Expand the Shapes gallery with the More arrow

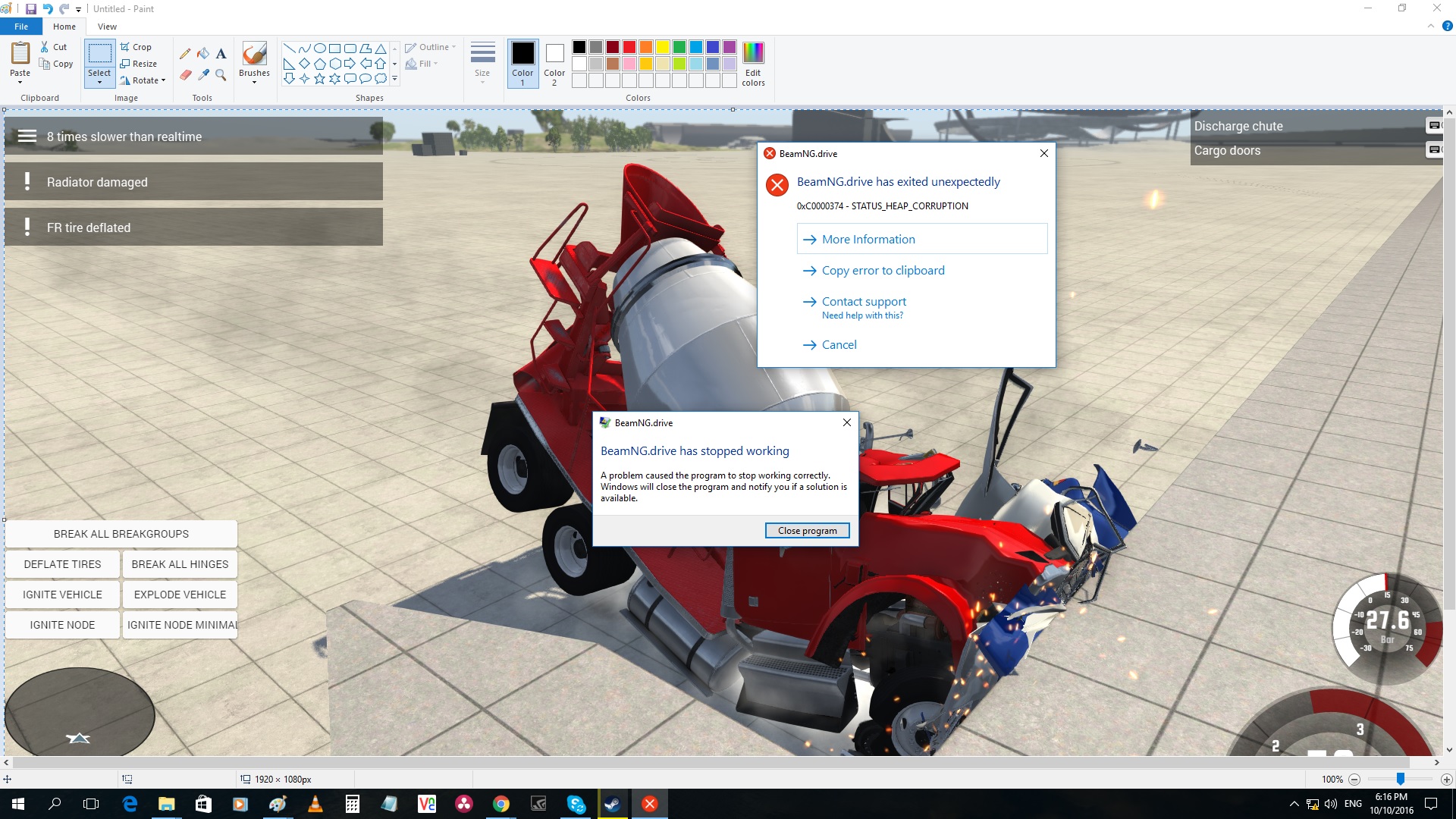coord(394,78)
